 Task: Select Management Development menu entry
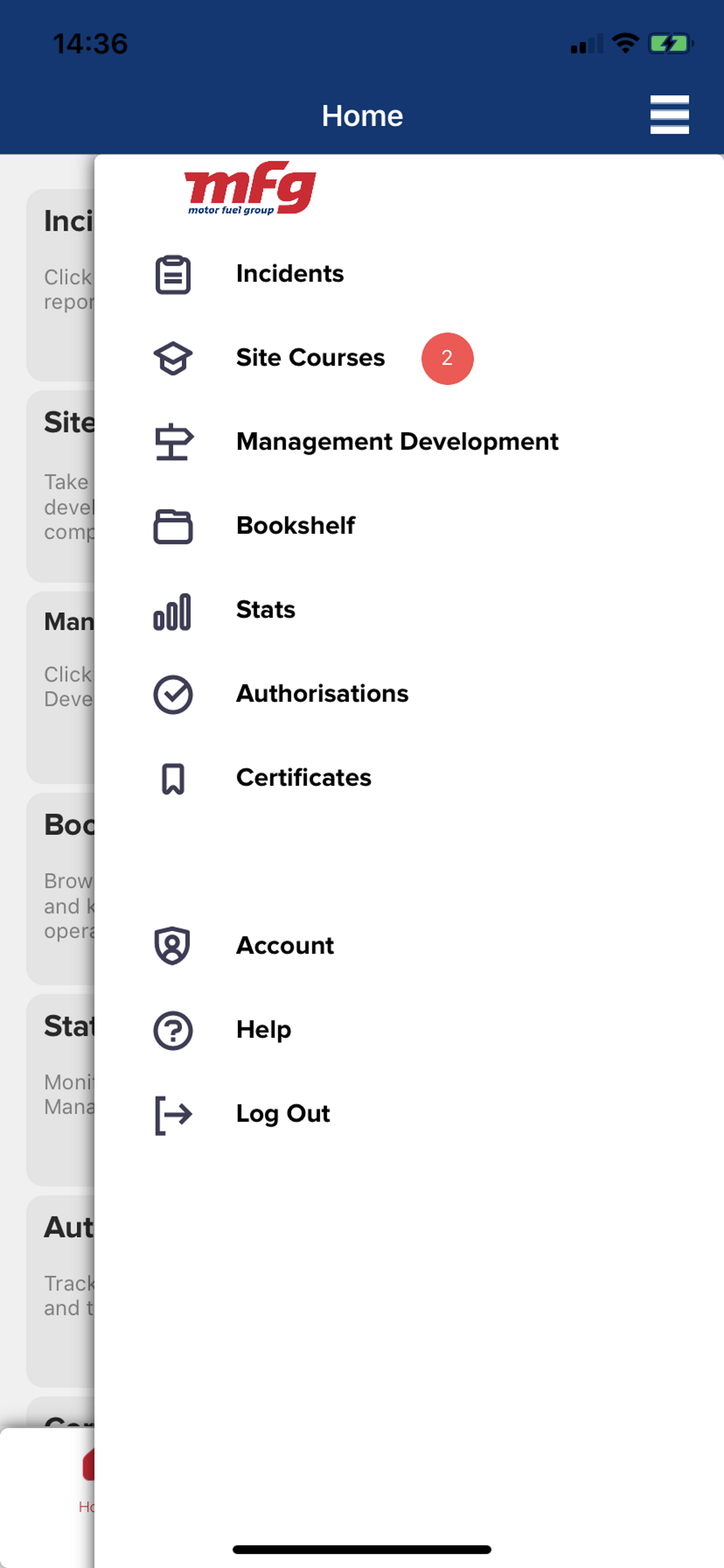[396, 442]
